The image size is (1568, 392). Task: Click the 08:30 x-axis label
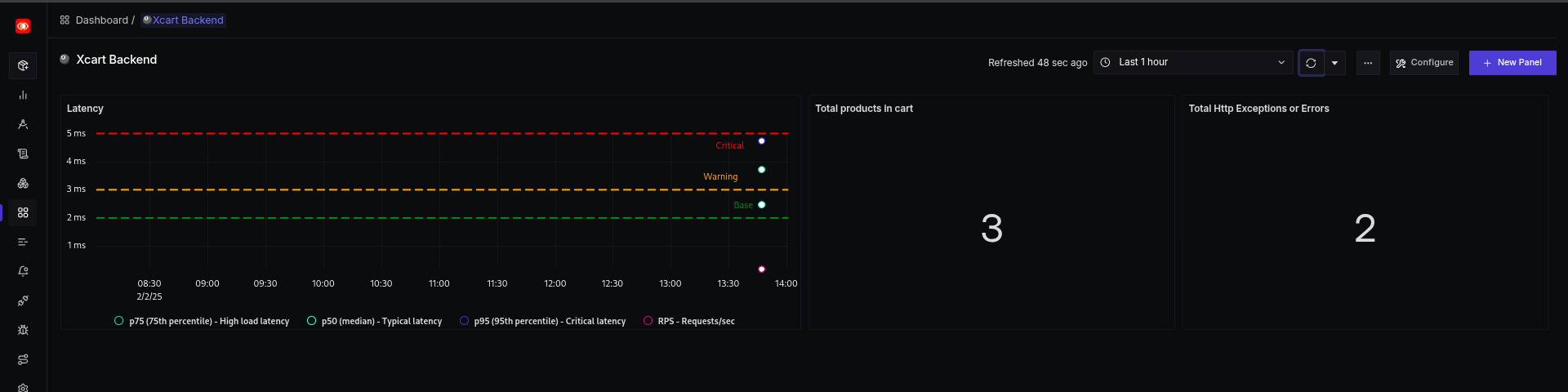click(149, 283)
